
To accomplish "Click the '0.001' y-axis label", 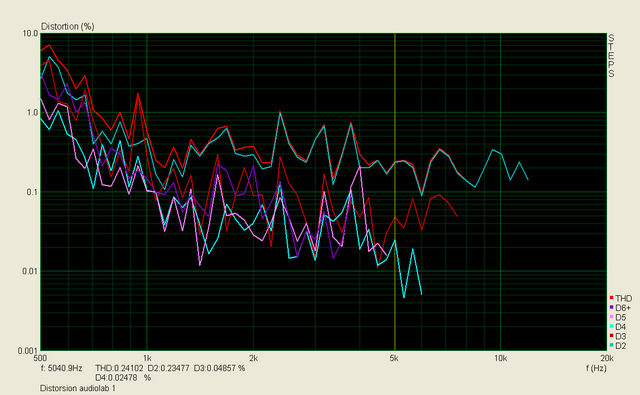I will pos(28,351).
